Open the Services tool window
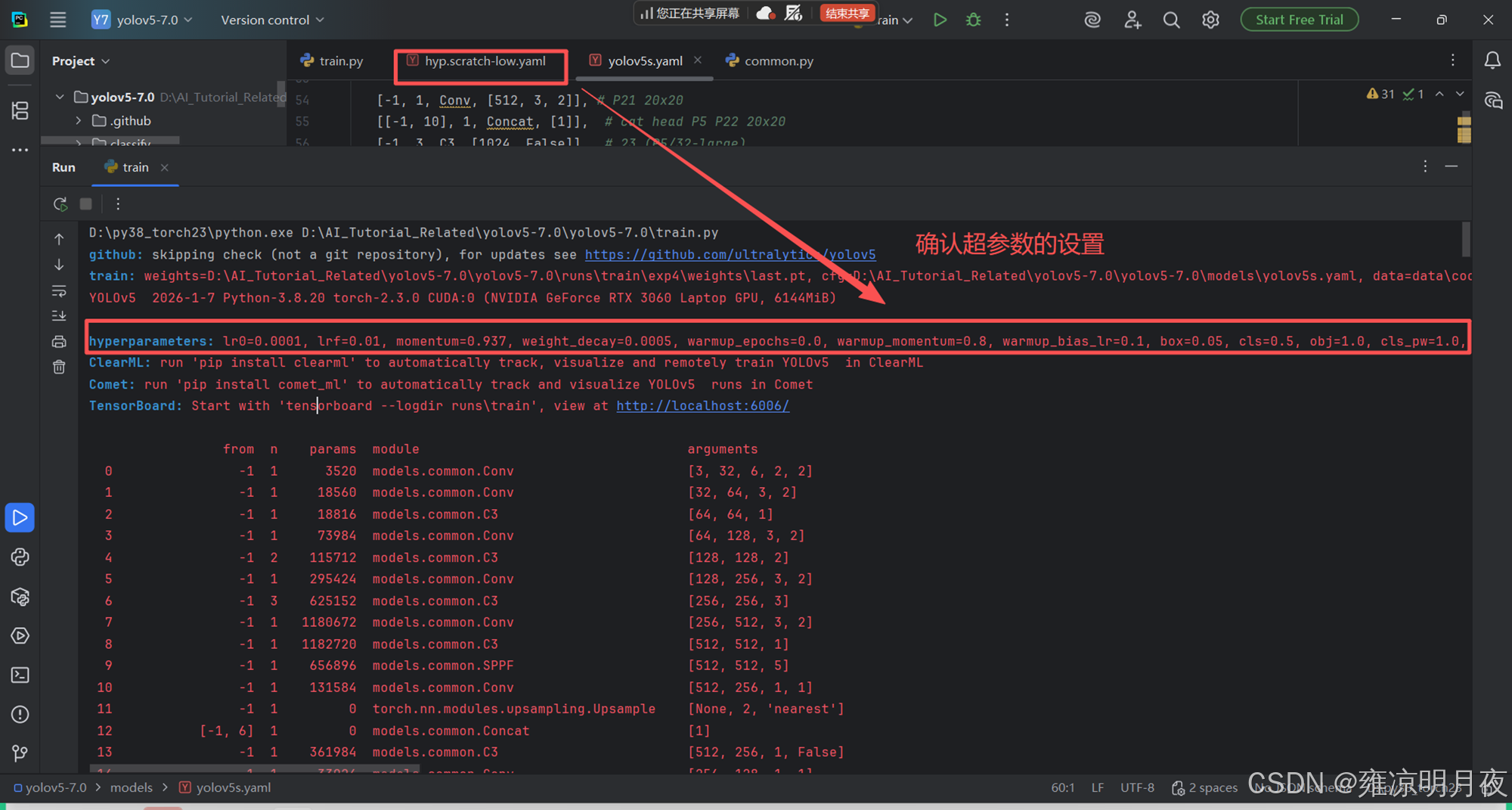The height and width of the screenshot is (810, 1512). point(20,636)
